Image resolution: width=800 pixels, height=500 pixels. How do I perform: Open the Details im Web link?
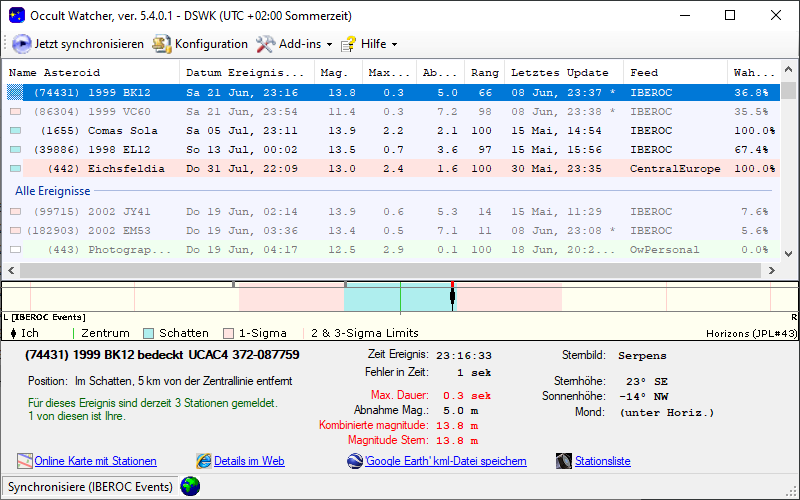(249, 461)
